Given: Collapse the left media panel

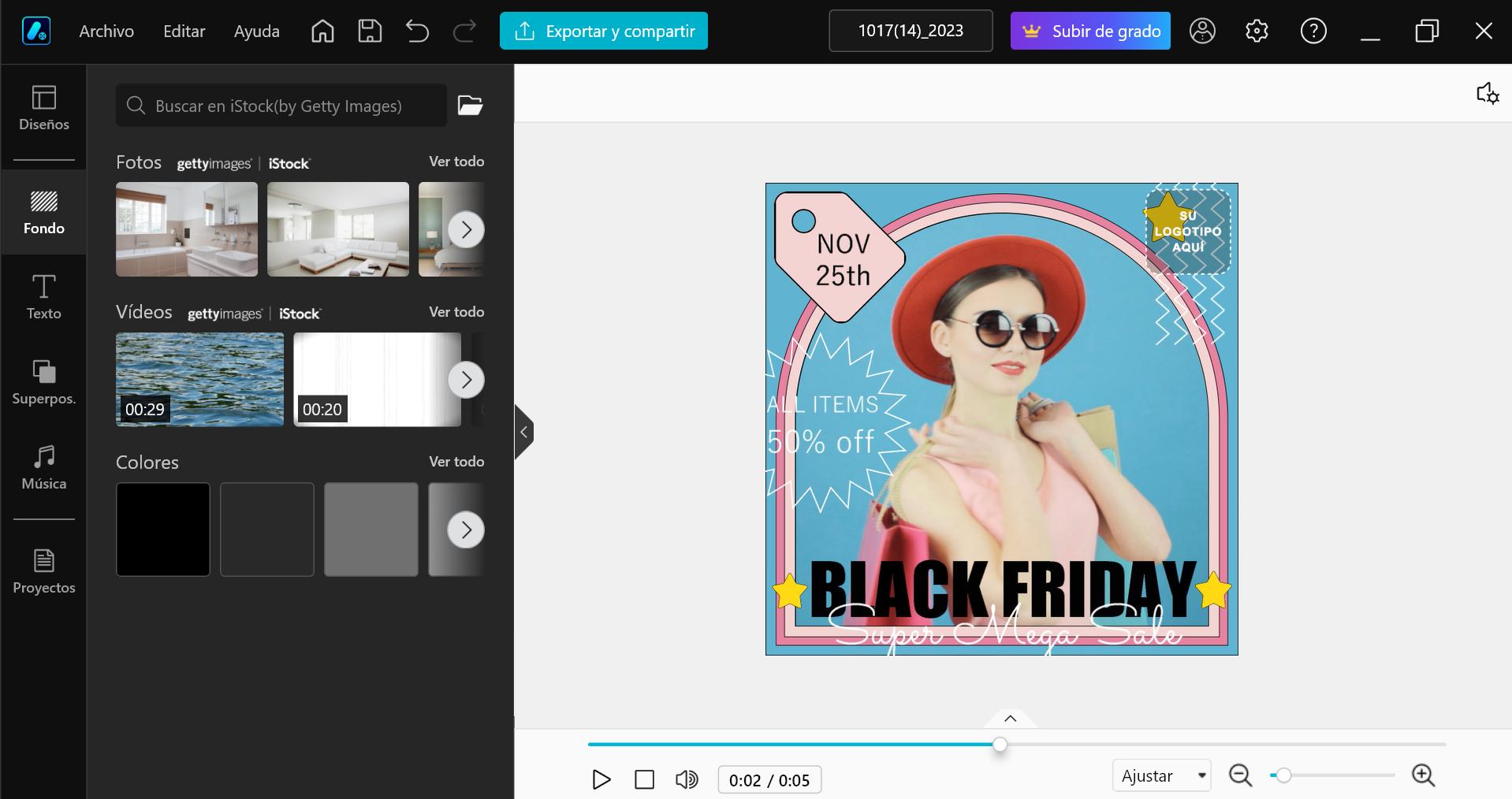Looking at the screenshot, I should [523, 432].
